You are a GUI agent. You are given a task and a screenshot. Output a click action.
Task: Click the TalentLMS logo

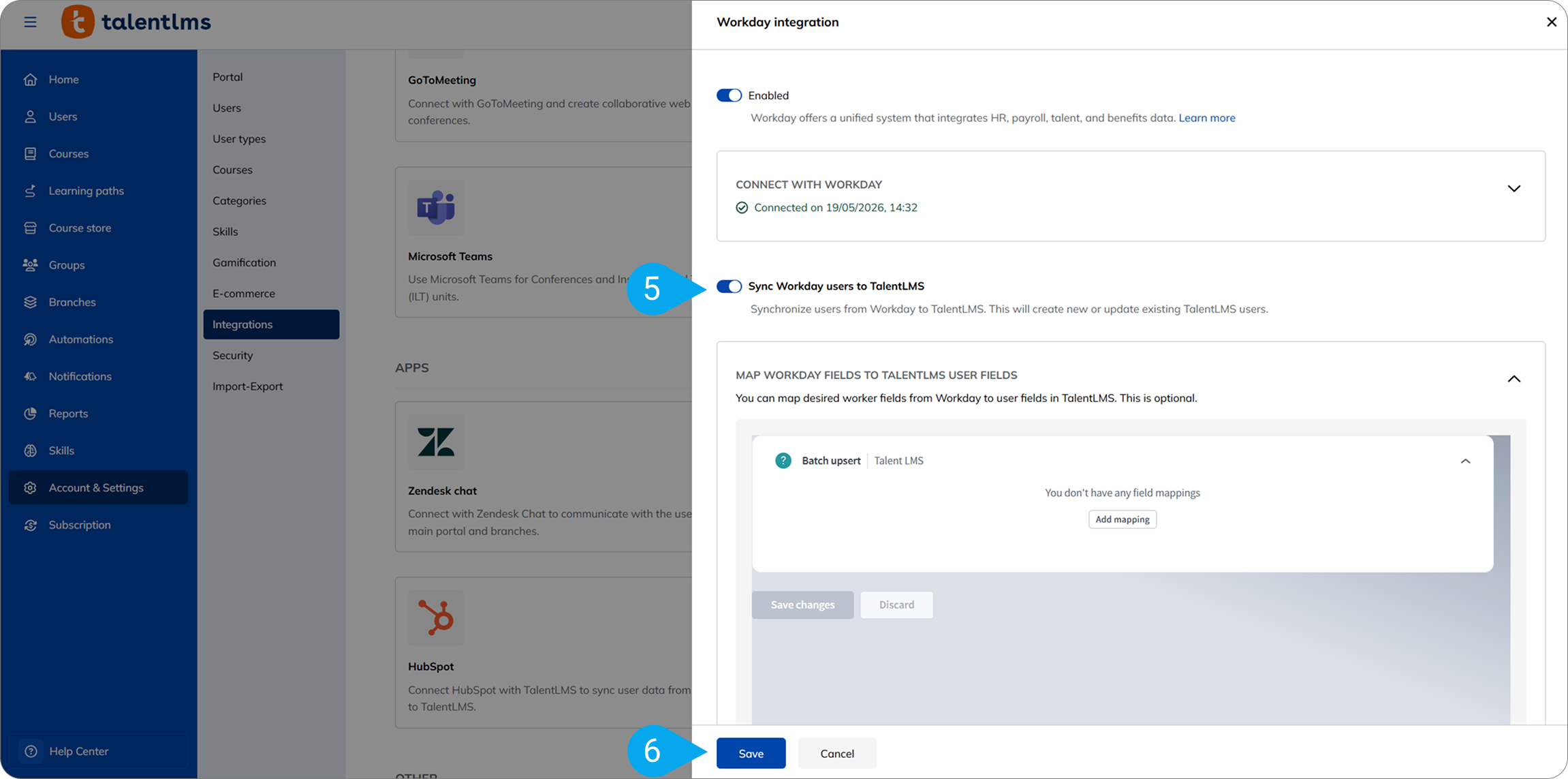point(136,22)
